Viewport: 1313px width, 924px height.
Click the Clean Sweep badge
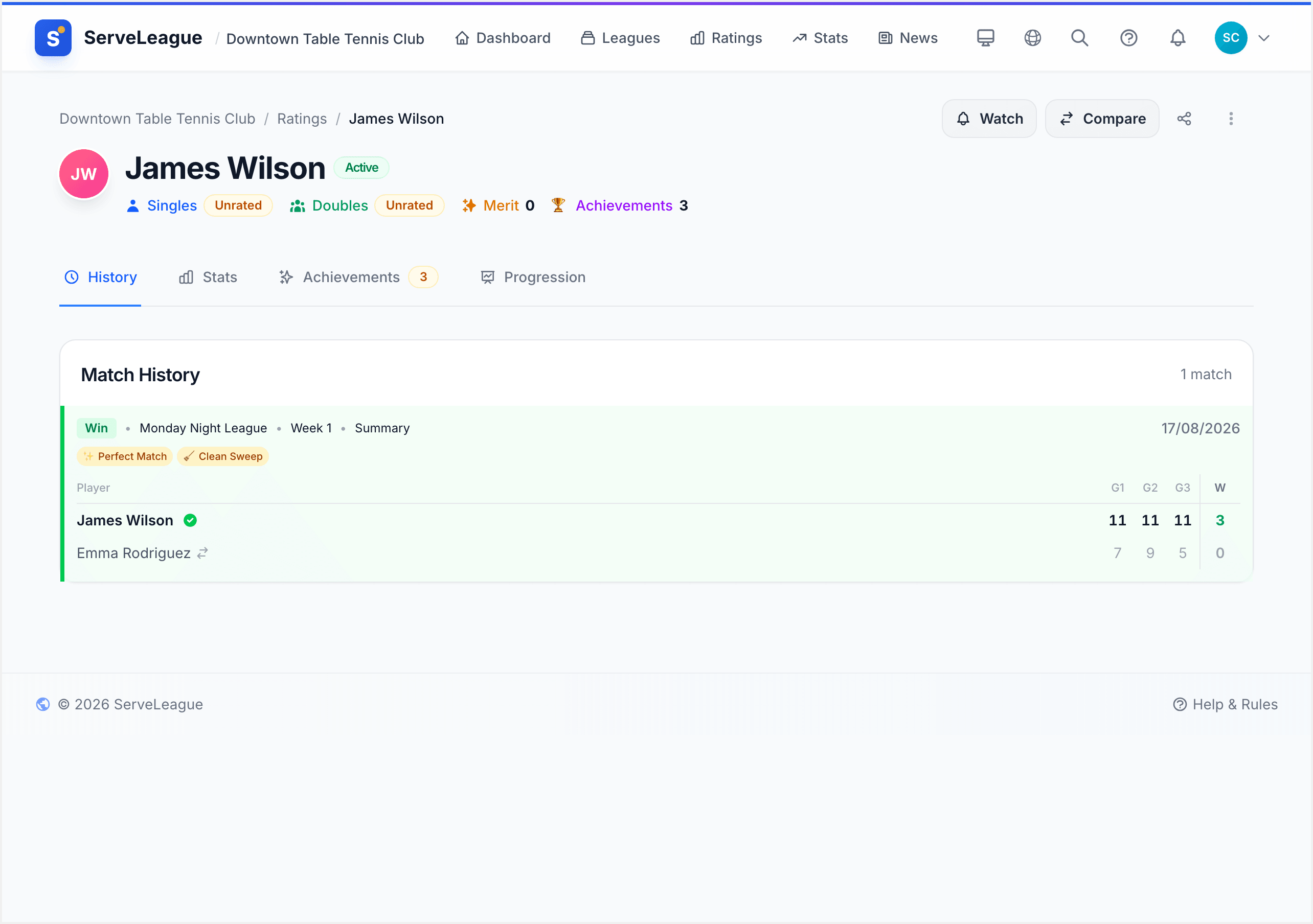223,456
